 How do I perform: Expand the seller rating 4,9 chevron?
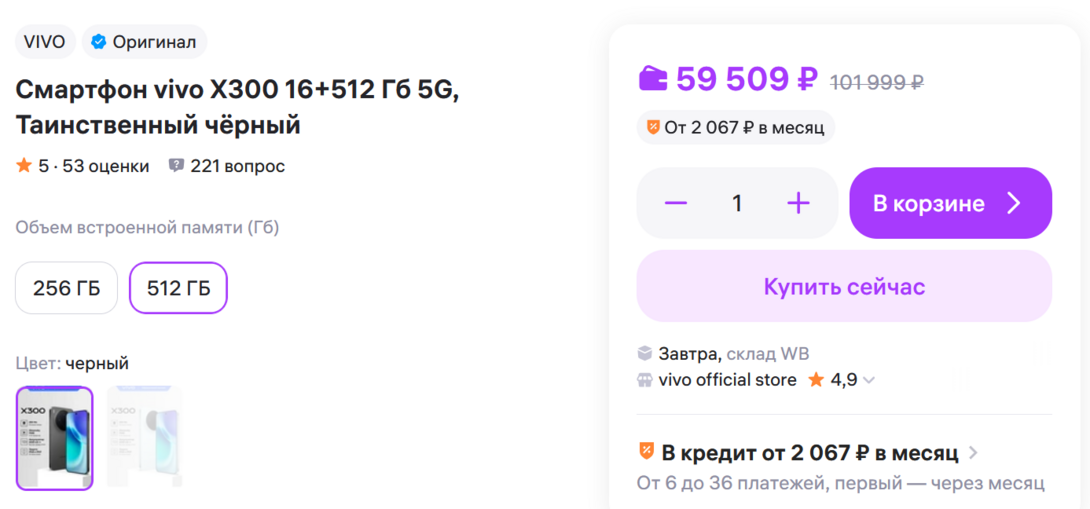pos(869,380)
